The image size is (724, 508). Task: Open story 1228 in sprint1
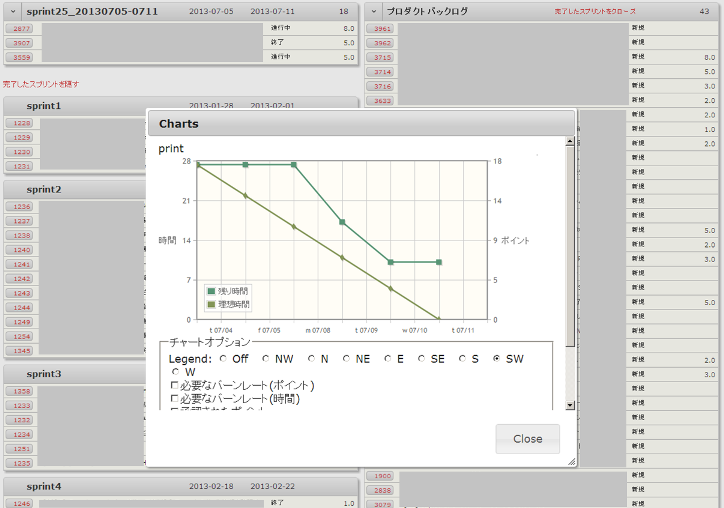(21, 123)
